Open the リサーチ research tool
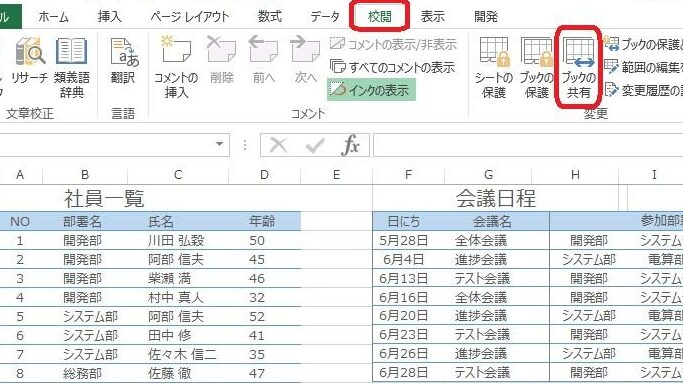This screenshot has width=683, height=384. pyautogui.click(x=30, y=61)
